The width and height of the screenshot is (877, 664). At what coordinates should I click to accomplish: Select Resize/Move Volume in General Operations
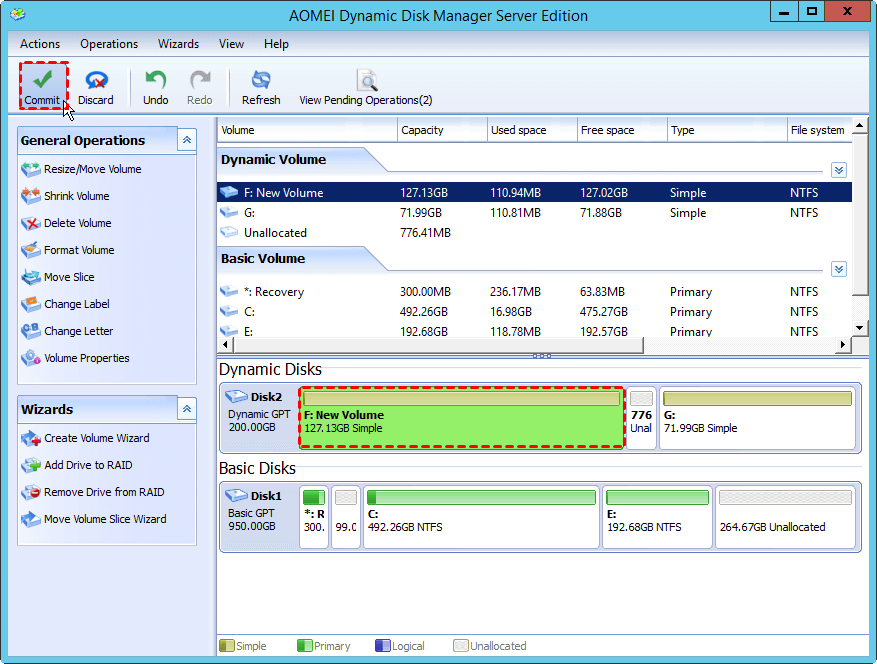click(x=92, y=169)
